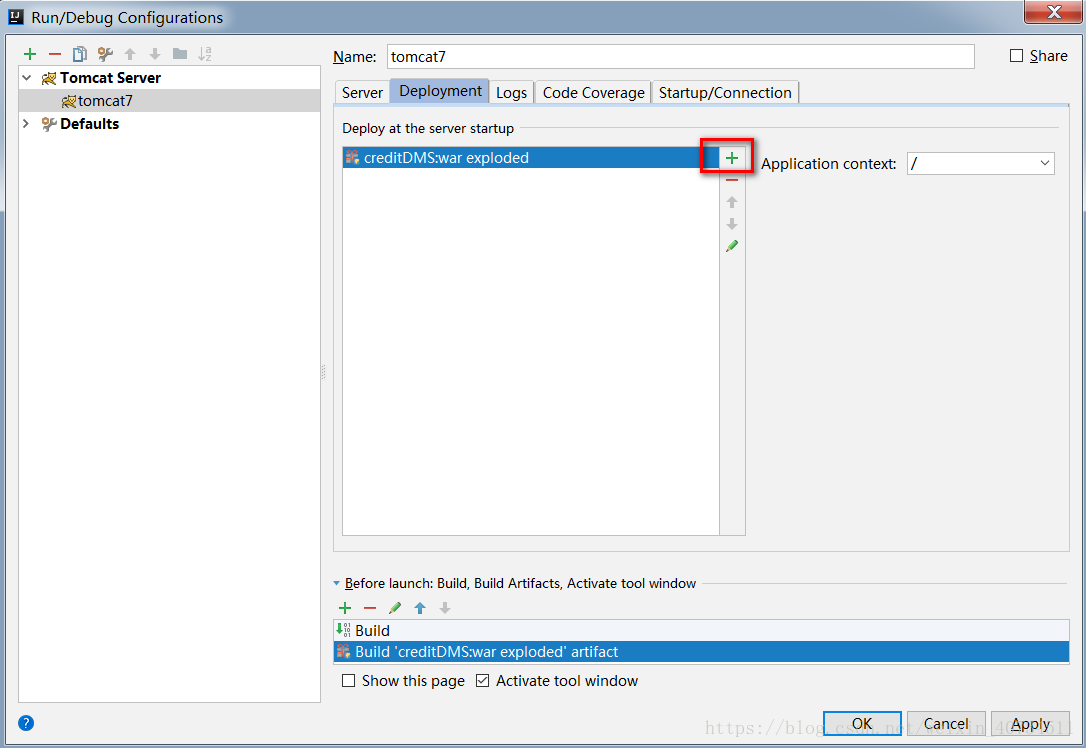
Task: Create new folder icon in left toolbar
Action: (x=180, y=54)
